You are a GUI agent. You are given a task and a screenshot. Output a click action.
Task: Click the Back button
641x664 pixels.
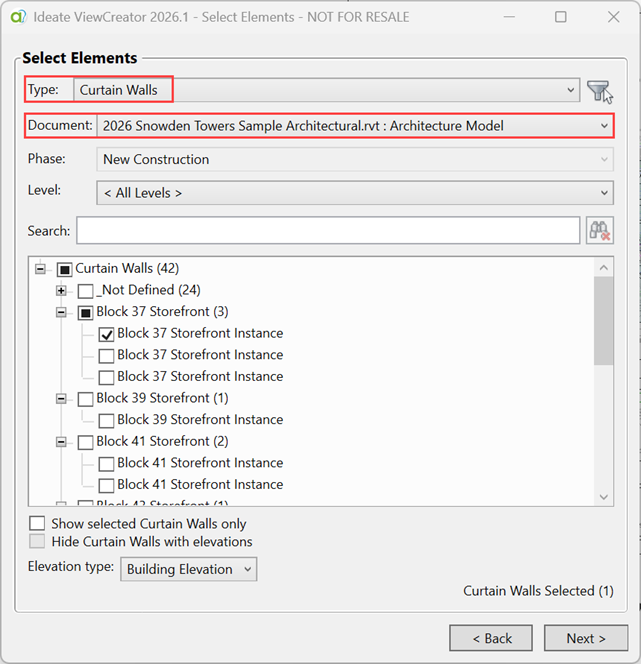click(x=491, y=638)
